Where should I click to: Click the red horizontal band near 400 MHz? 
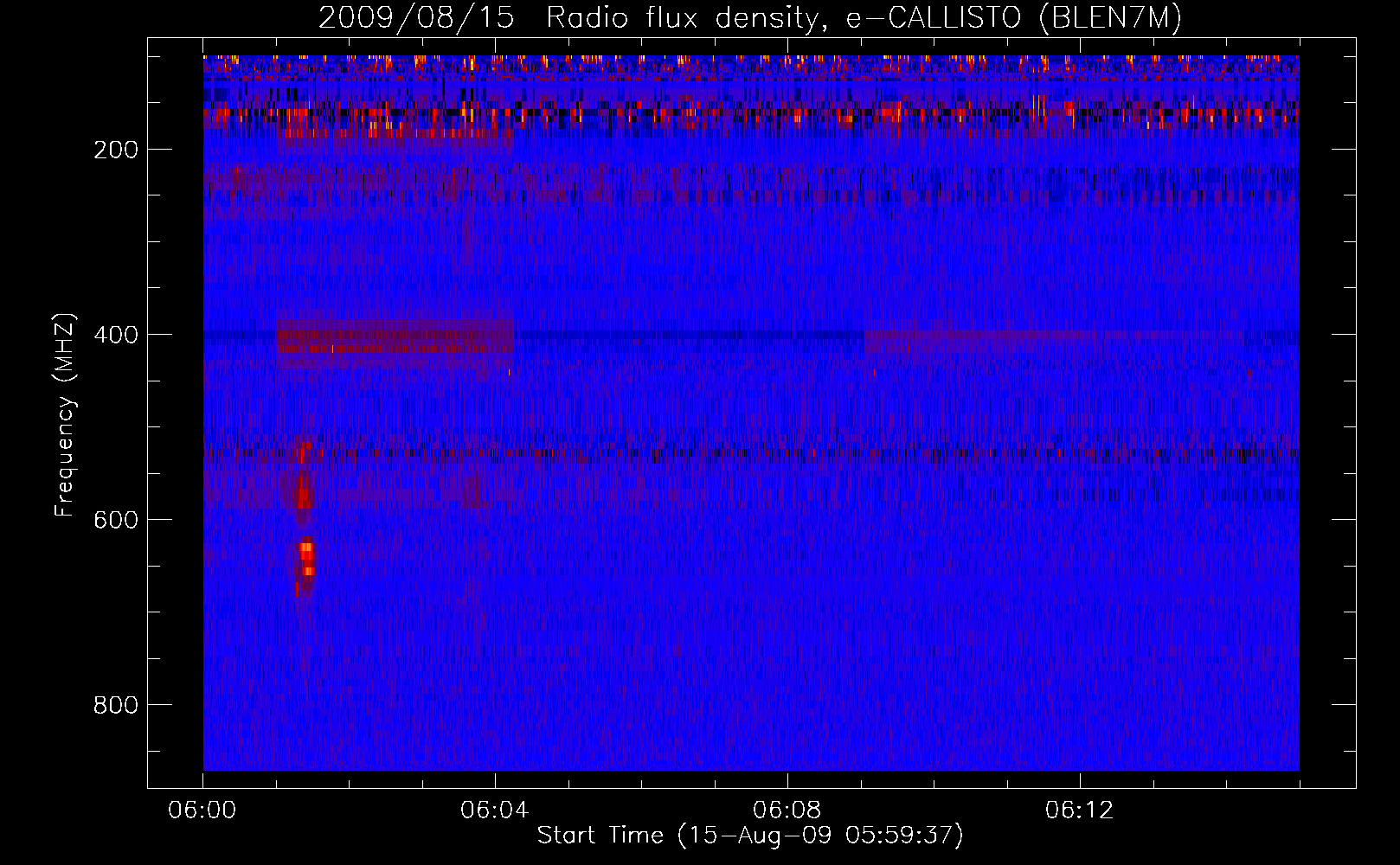point(395,336)
